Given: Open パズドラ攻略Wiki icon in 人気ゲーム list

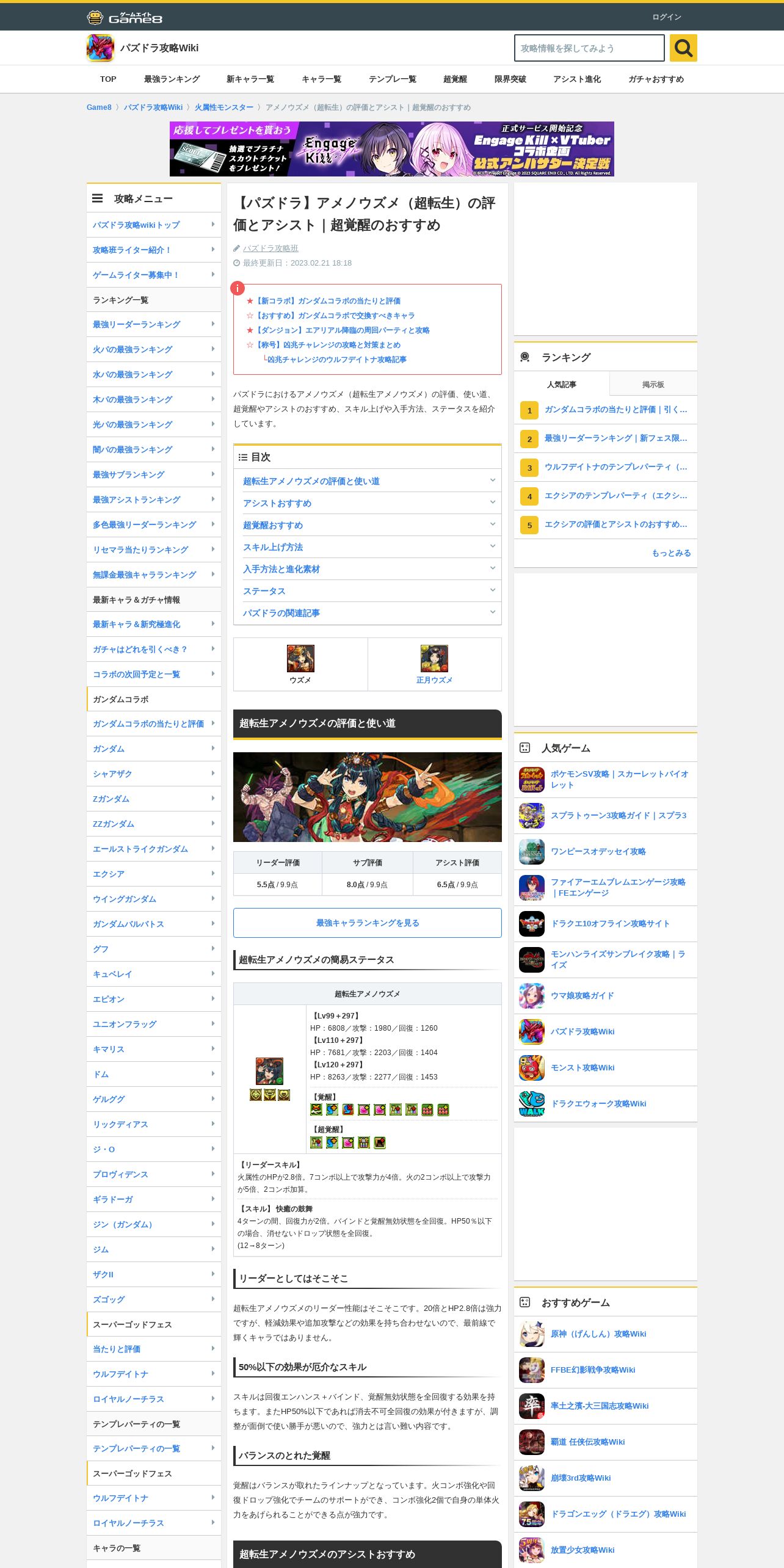Looking at the screenshot, I should pyautogui.click(x=532, y=1032).
